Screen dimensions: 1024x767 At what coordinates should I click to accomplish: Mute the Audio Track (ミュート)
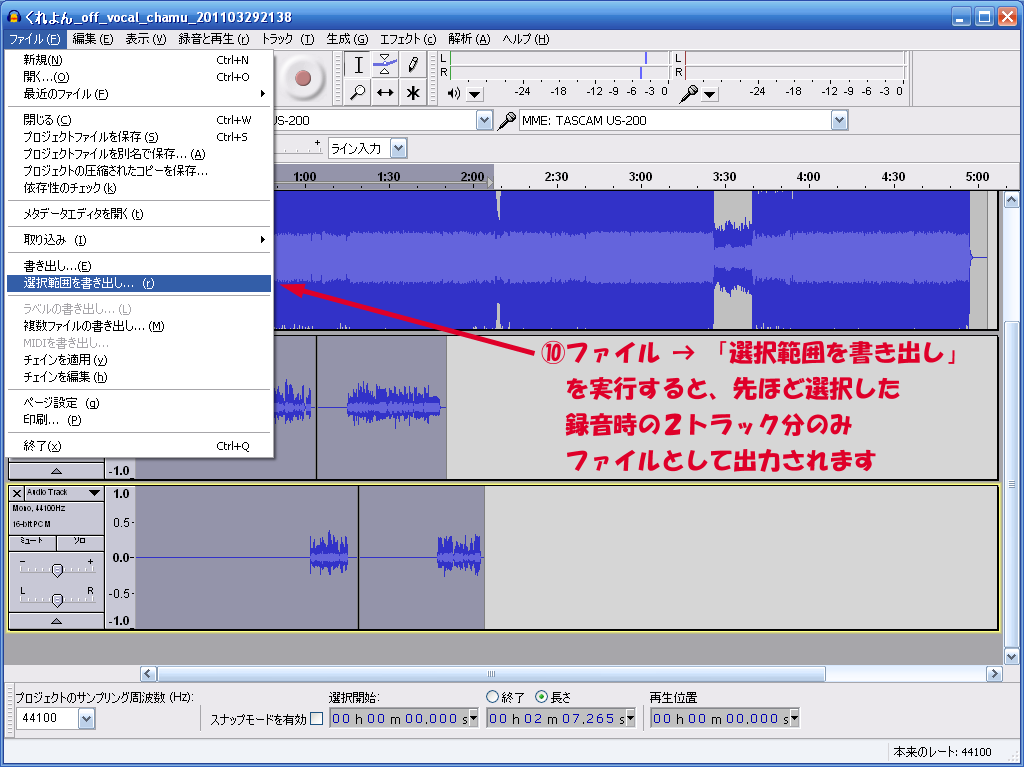[33, 542]
